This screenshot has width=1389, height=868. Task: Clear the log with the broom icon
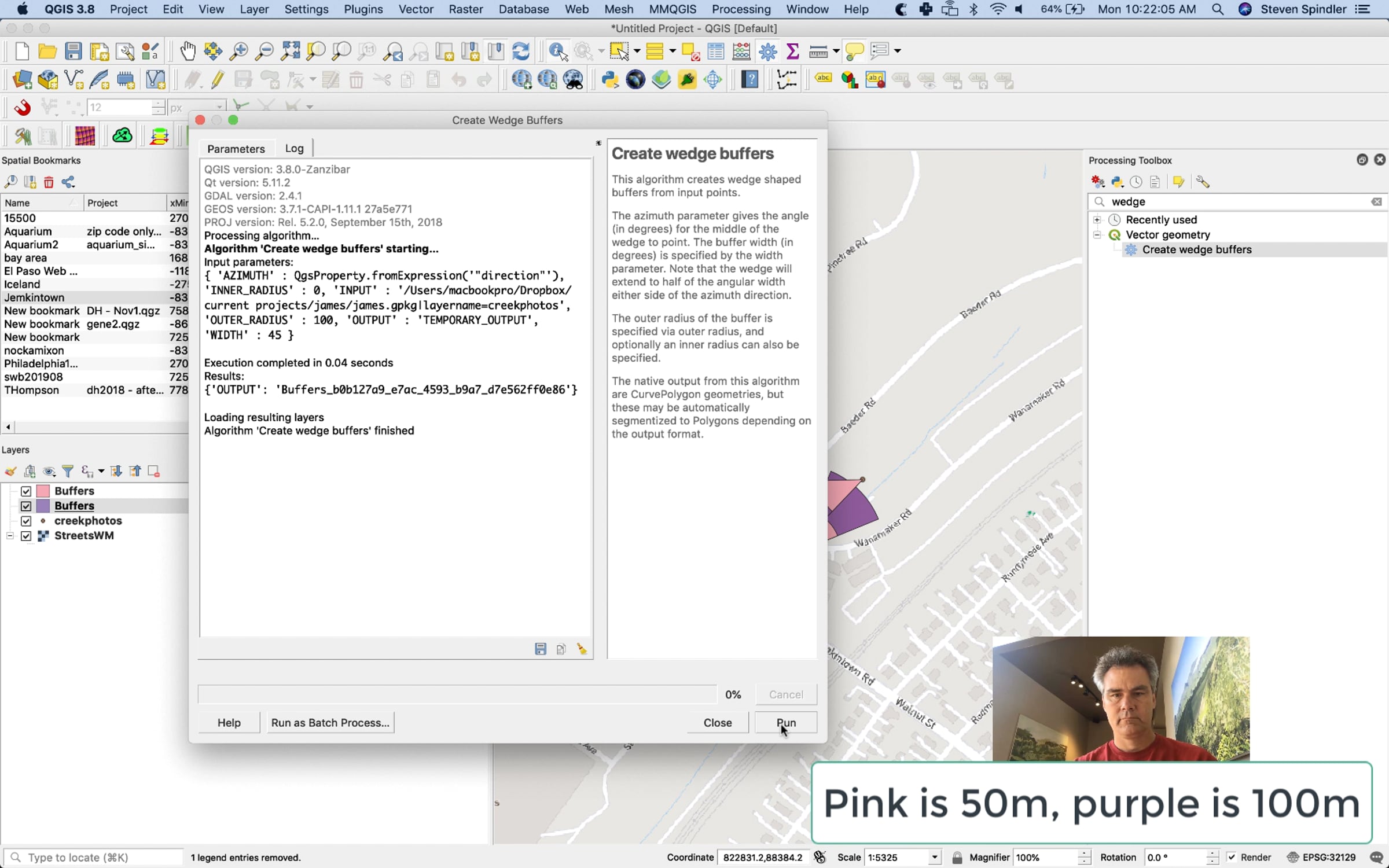[x=582, y=649]
